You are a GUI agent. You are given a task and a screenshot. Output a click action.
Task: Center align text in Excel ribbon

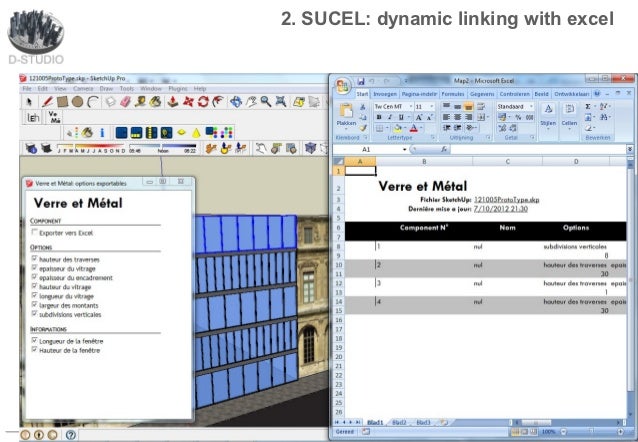click(457, 117)
